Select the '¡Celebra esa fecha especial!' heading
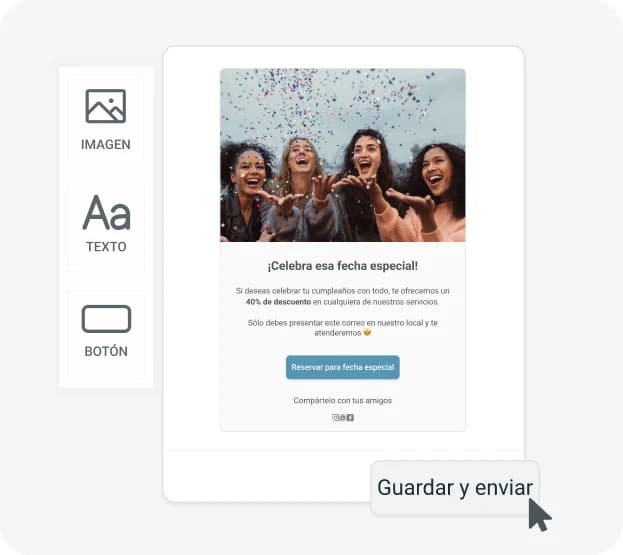623x555 pixels. [343, 266]
